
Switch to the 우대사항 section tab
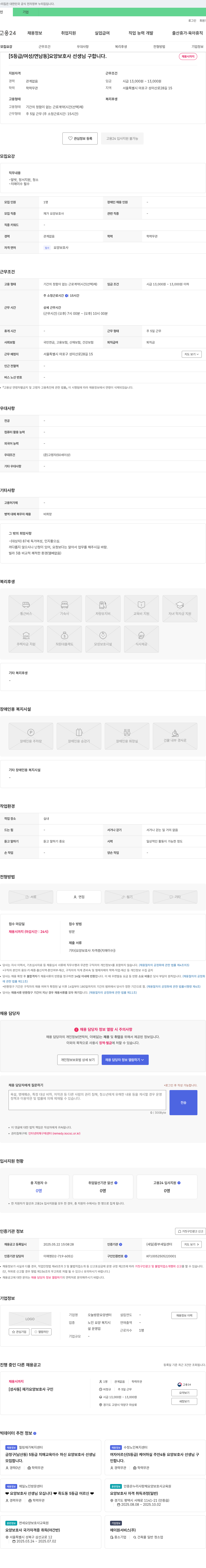(83, 47)
